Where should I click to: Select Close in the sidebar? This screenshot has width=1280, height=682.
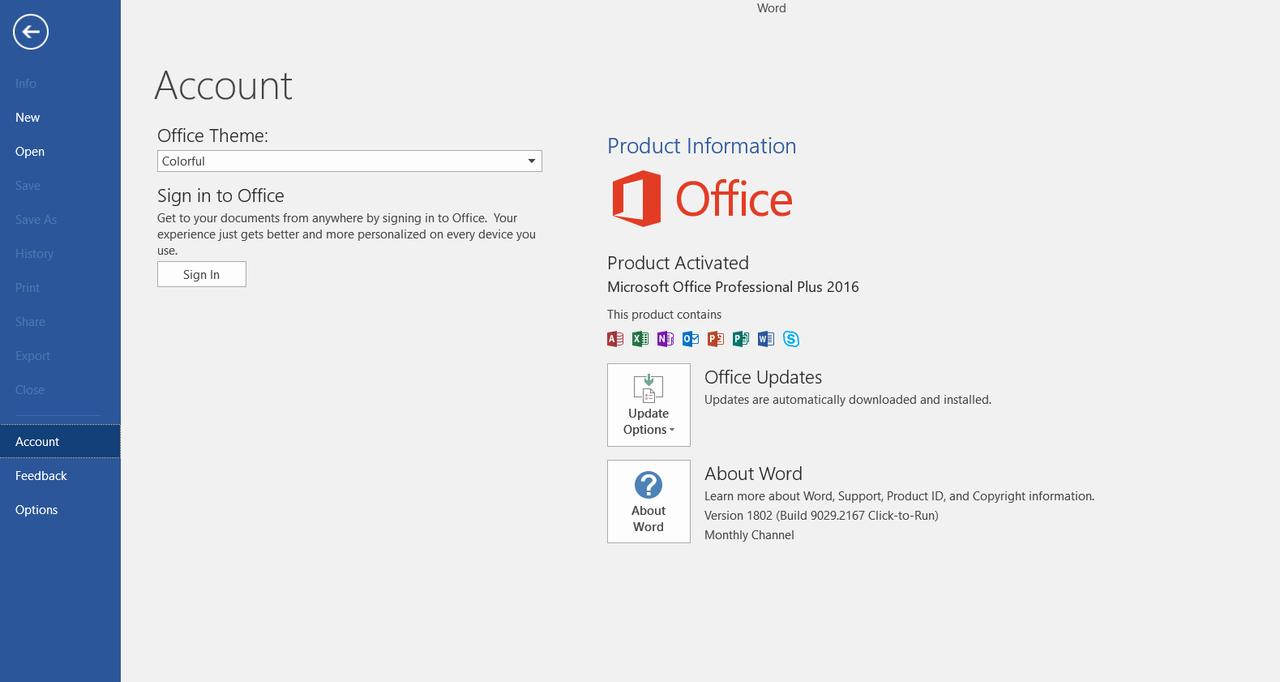click(x=60, y=389)
